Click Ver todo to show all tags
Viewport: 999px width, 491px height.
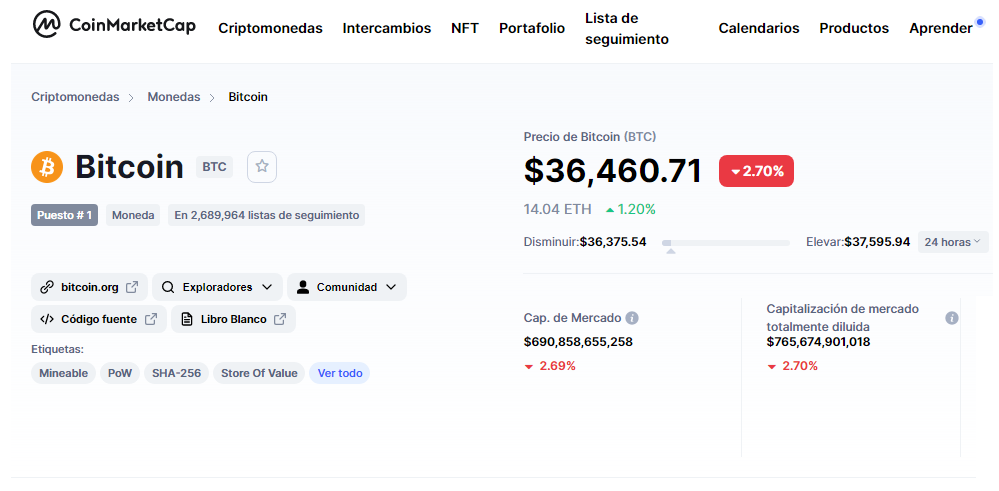(x=339, y=373)
